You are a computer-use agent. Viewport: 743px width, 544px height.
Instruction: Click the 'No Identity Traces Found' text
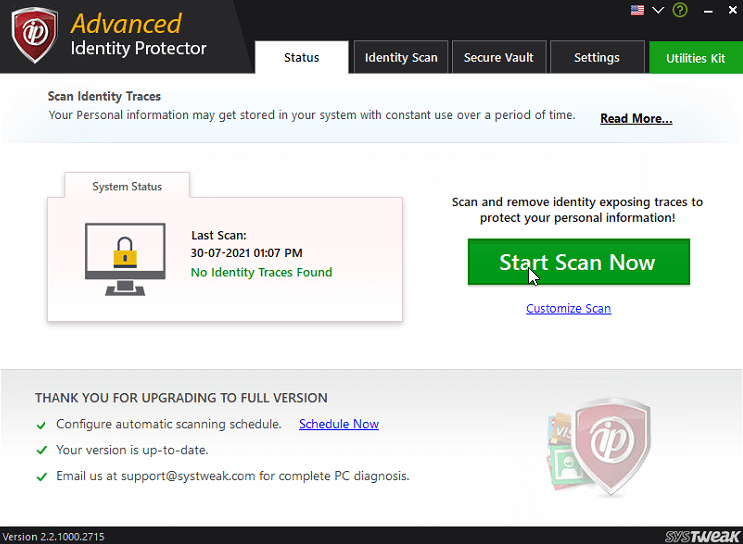point(261,272)
